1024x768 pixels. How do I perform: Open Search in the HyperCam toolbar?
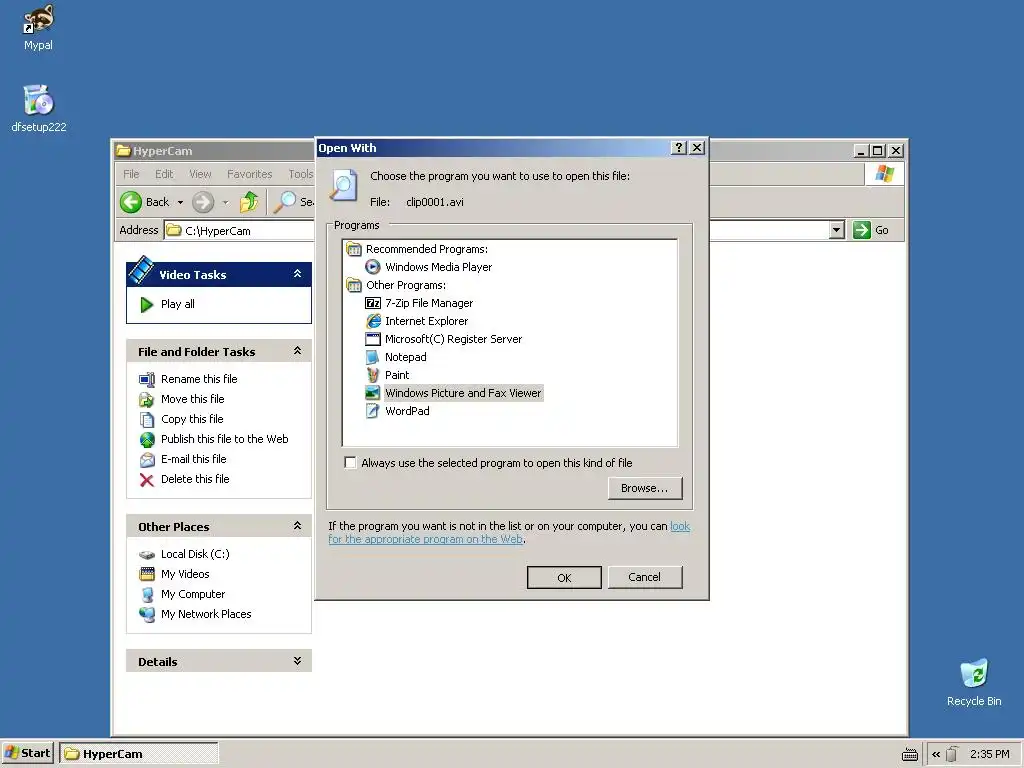(293, 202)
